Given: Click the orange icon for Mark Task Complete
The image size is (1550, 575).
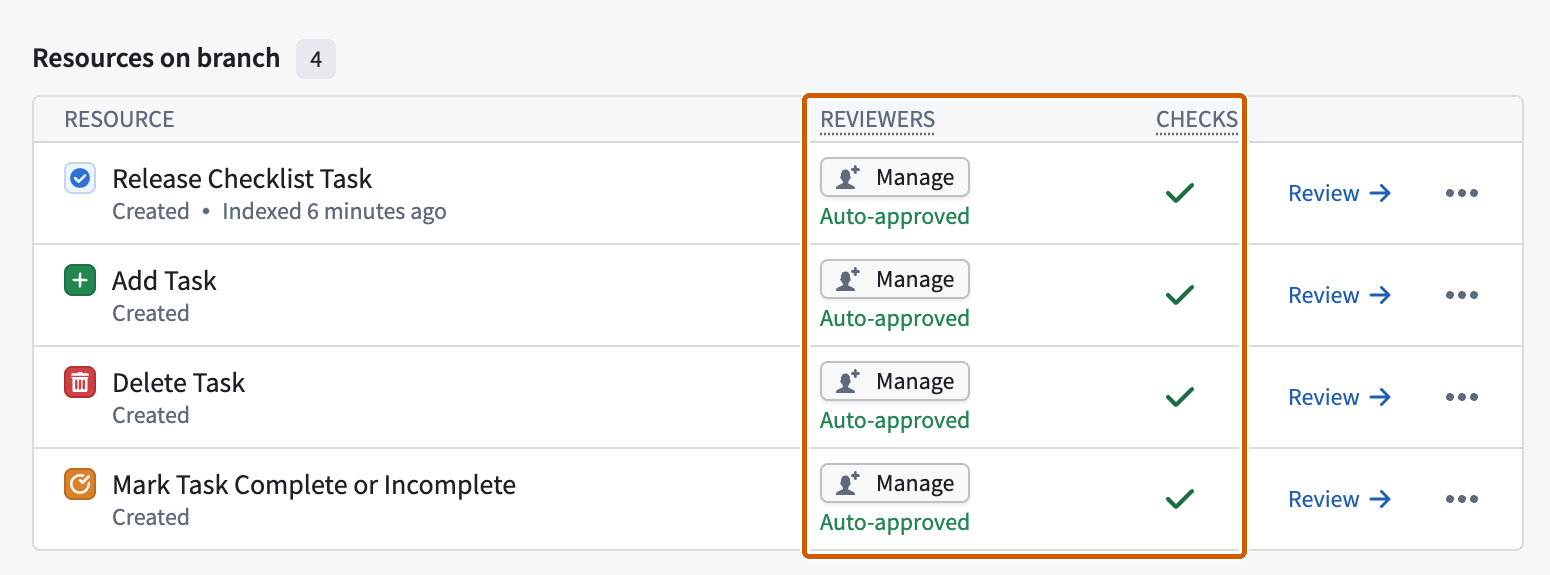Looking at the screenshot, I should 79,485.
